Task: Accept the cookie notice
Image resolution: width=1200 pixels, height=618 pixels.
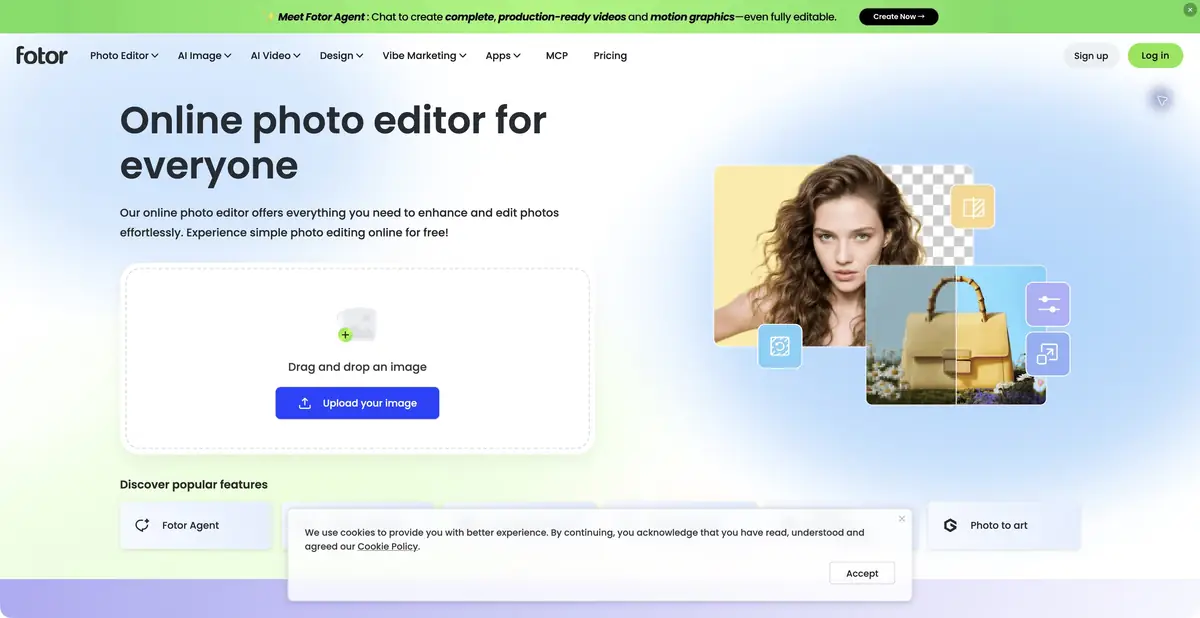Action: (862, 573)
